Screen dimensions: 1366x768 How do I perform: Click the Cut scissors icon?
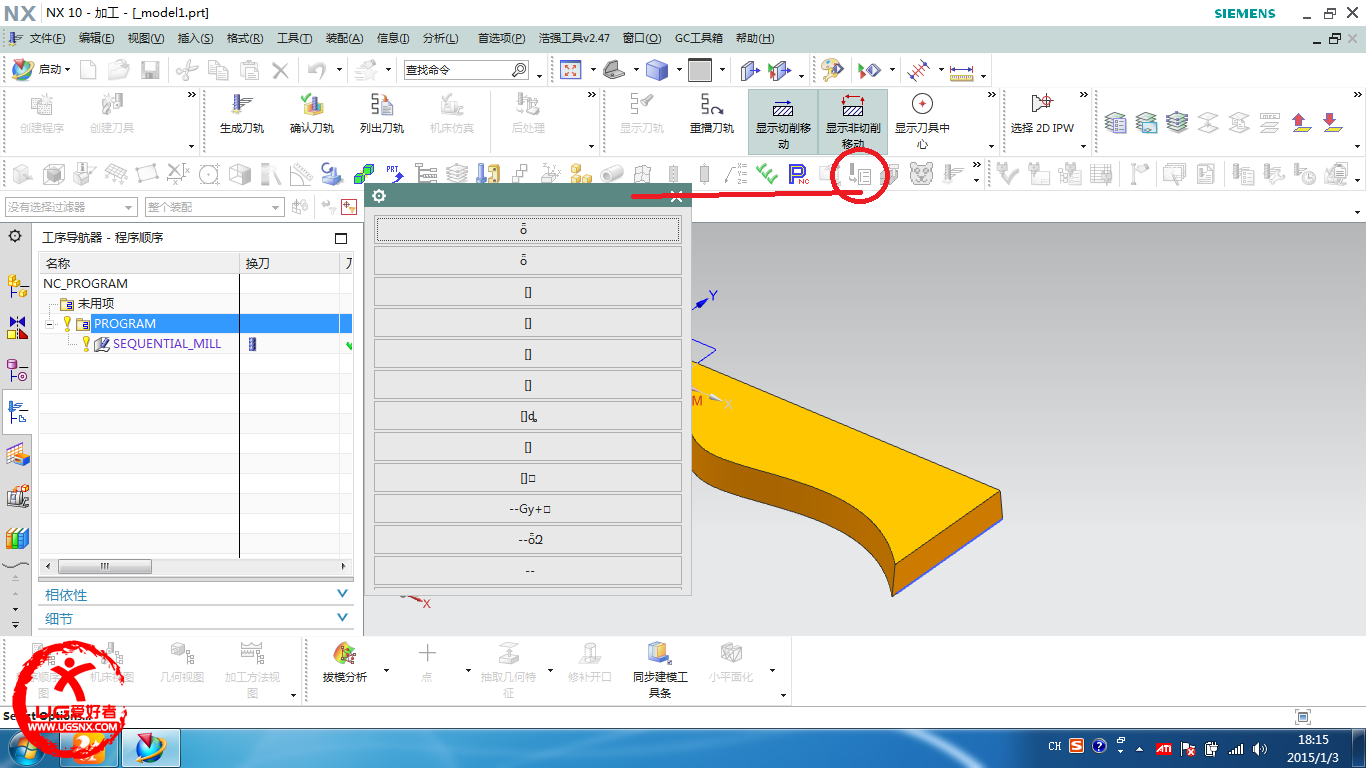point(187,70)
